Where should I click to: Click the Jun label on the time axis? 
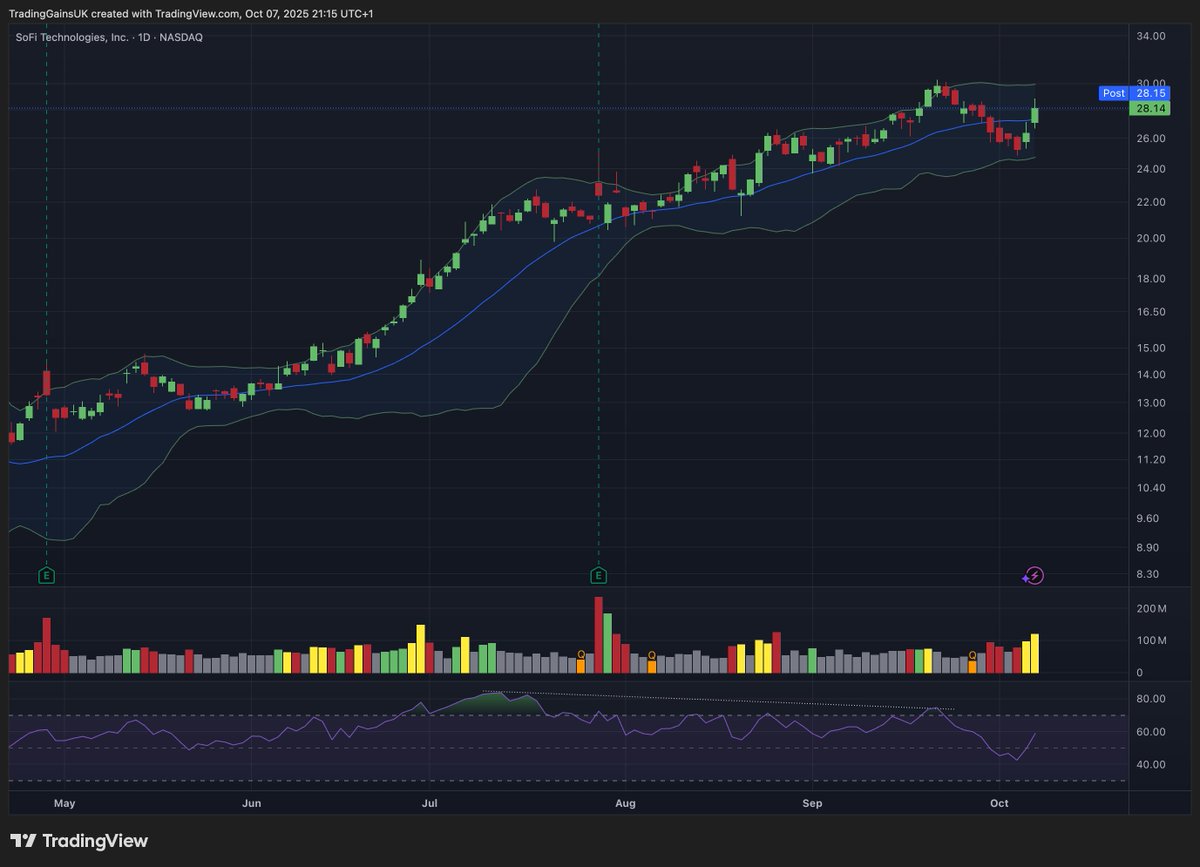point(252,803)
